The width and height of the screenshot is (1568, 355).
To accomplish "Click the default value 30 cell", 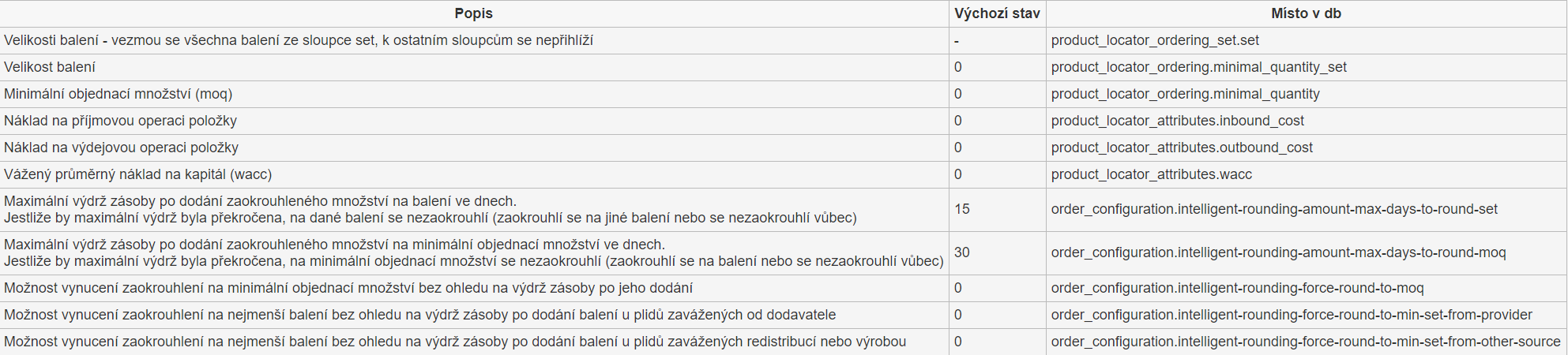I will 962,252.
